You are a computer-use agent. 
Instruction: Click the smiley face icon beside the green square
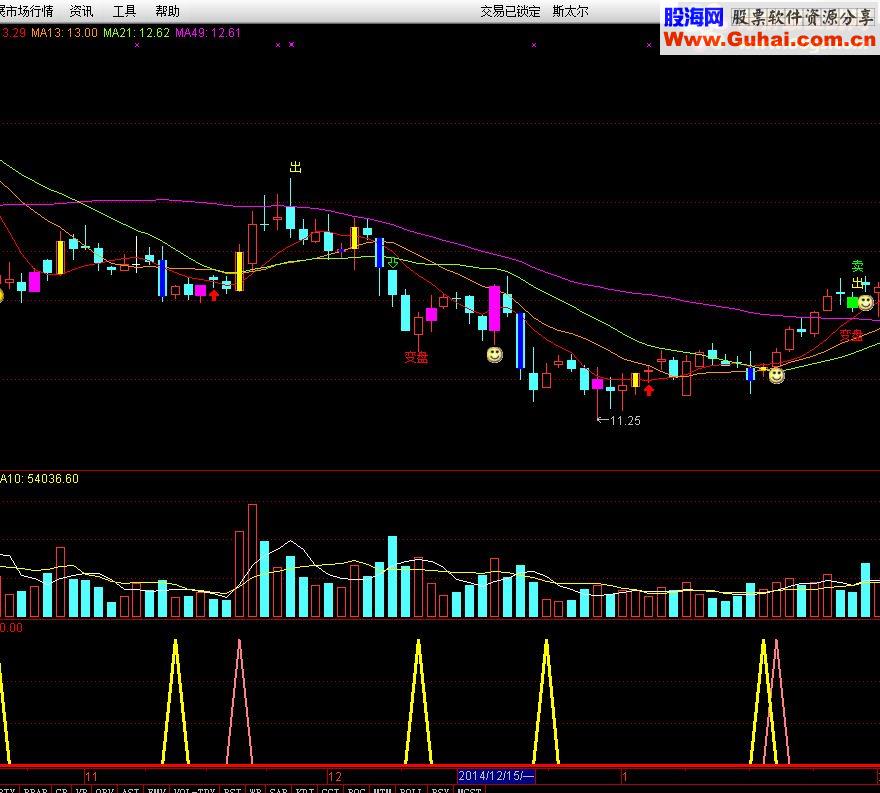pyautogui.click(x=866, y=303)
